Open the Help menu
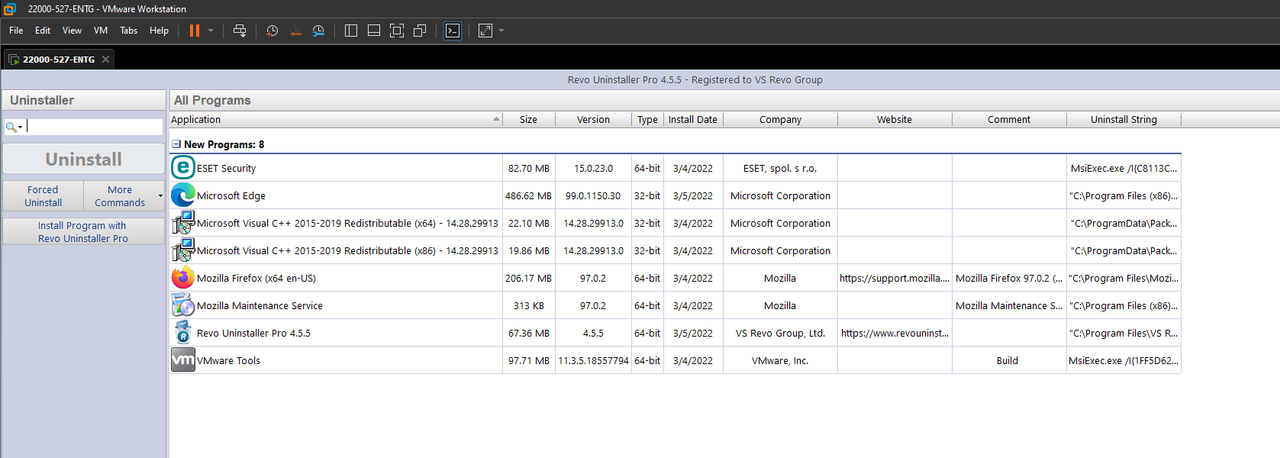Screen dimensions: 1280x458 coord(159,30)
